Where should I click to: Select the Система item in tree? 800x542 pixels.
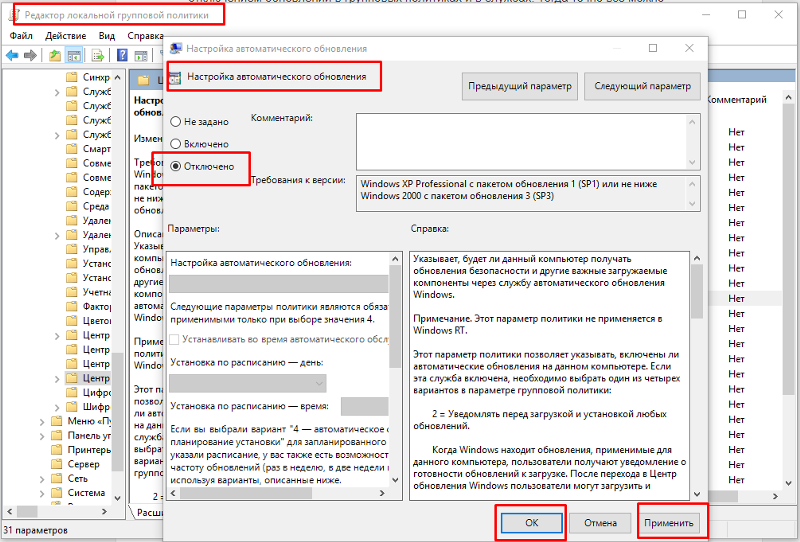click(x=86, y=492)
